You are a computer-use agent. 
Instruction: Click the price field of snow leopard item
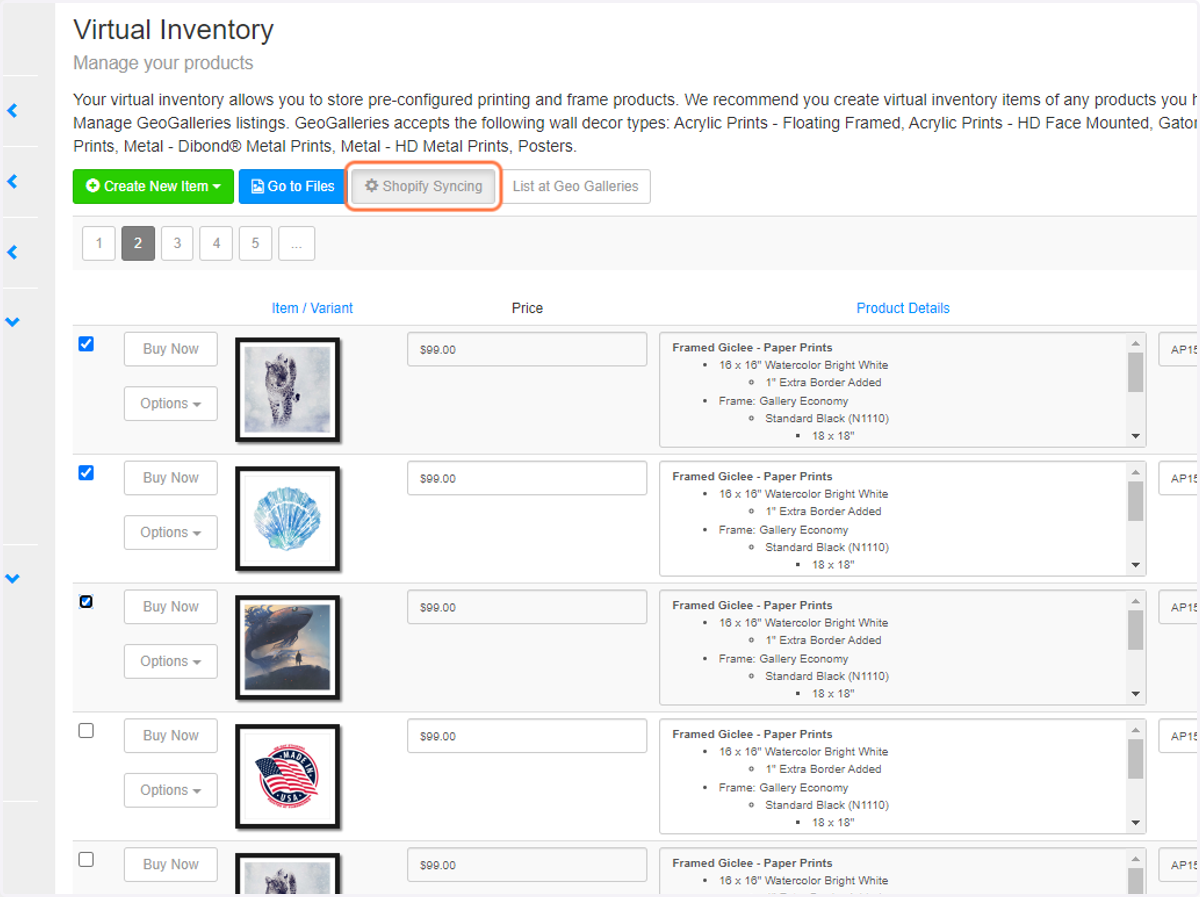click(x=527, y=350)
